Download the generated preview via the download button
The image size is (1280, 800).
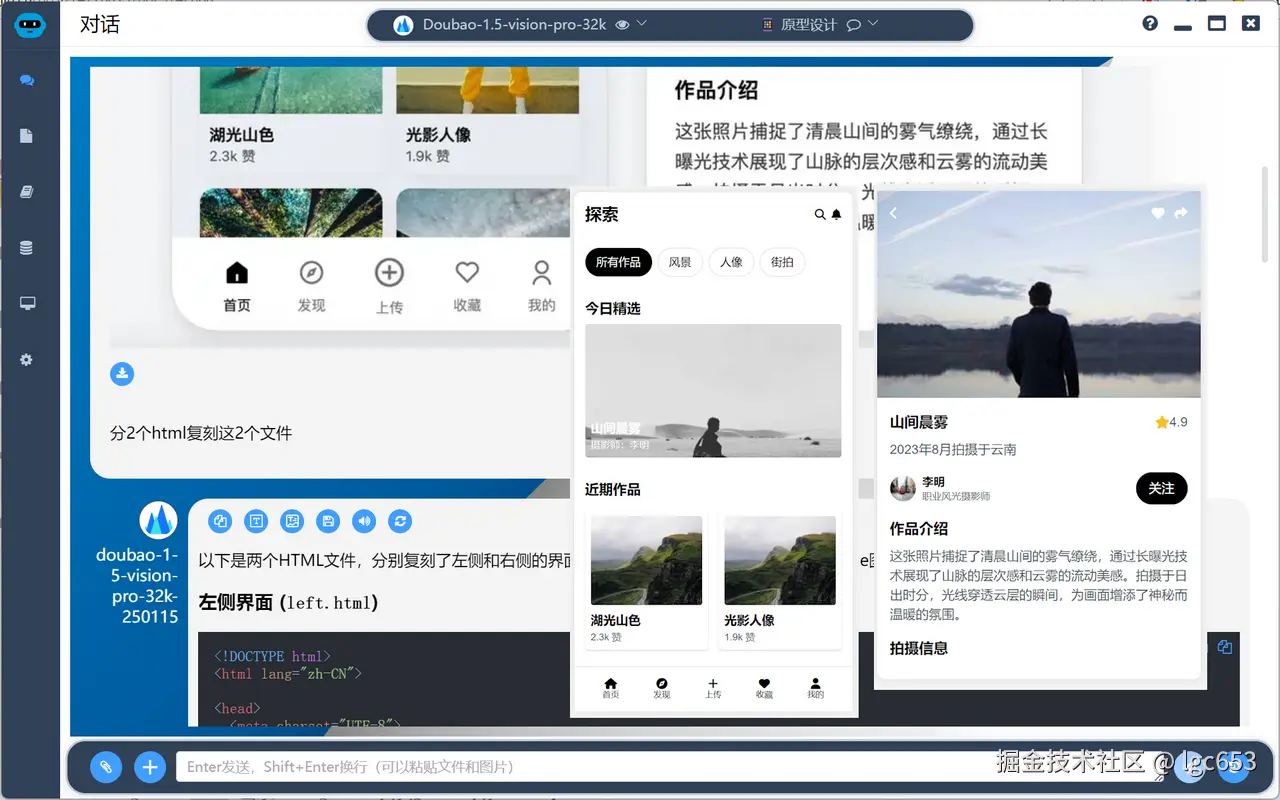pyautogui.click(x=122, y=373)
